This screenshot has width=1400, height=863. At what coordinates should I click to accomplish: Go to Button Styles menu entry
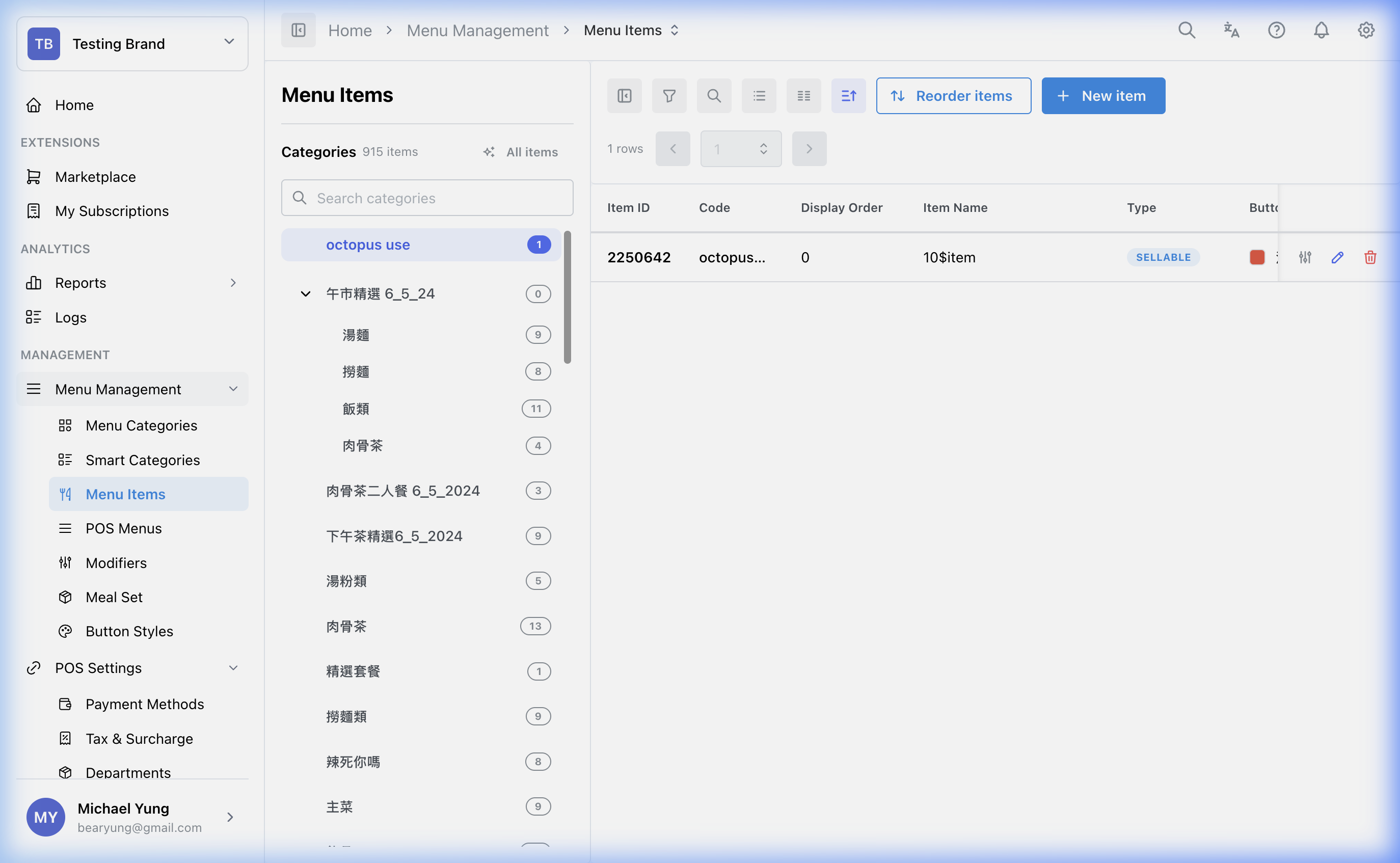point(129,631)
